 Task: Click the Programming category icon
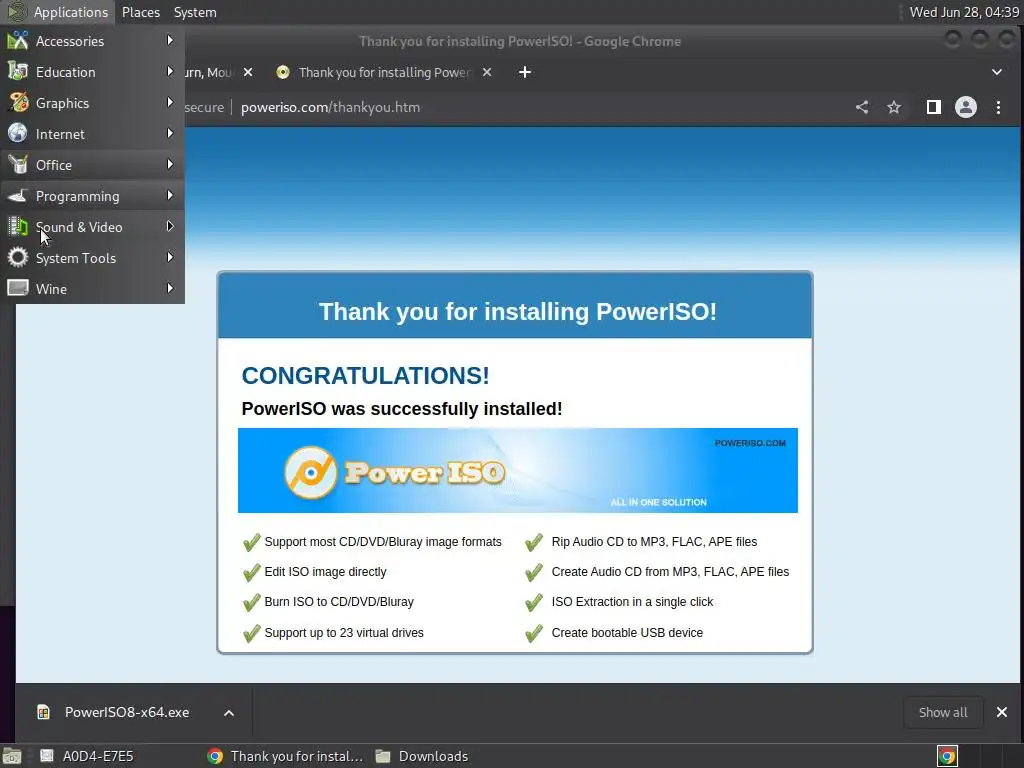tap(18, 195)
